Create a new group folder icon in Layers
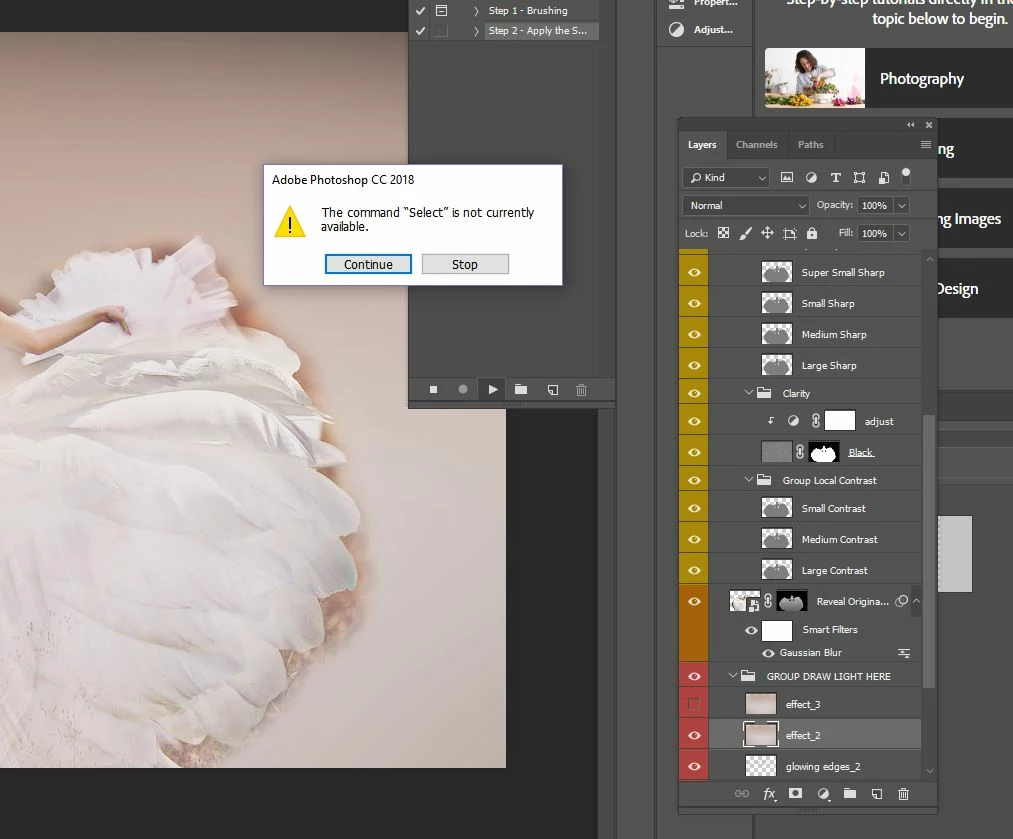 (850, 793)
